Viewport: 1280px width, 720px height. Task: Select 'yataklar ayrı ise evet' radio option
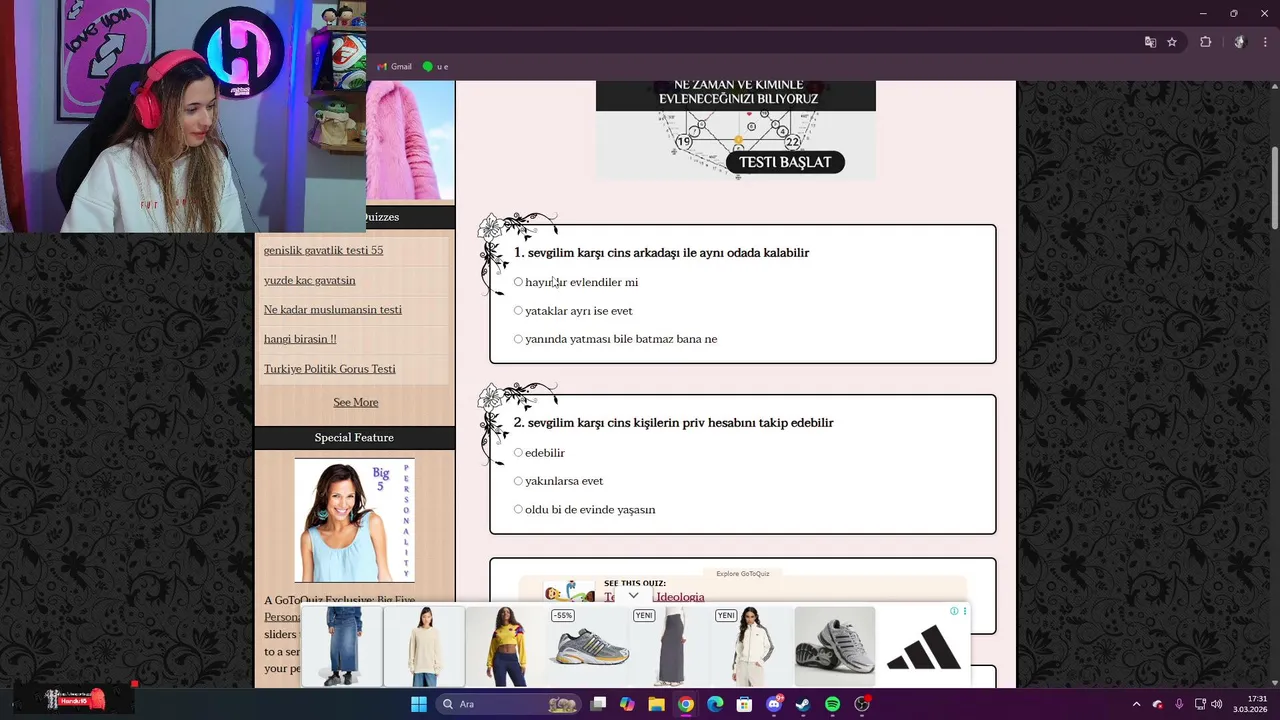pyautogui.click(x=518, y=310)
